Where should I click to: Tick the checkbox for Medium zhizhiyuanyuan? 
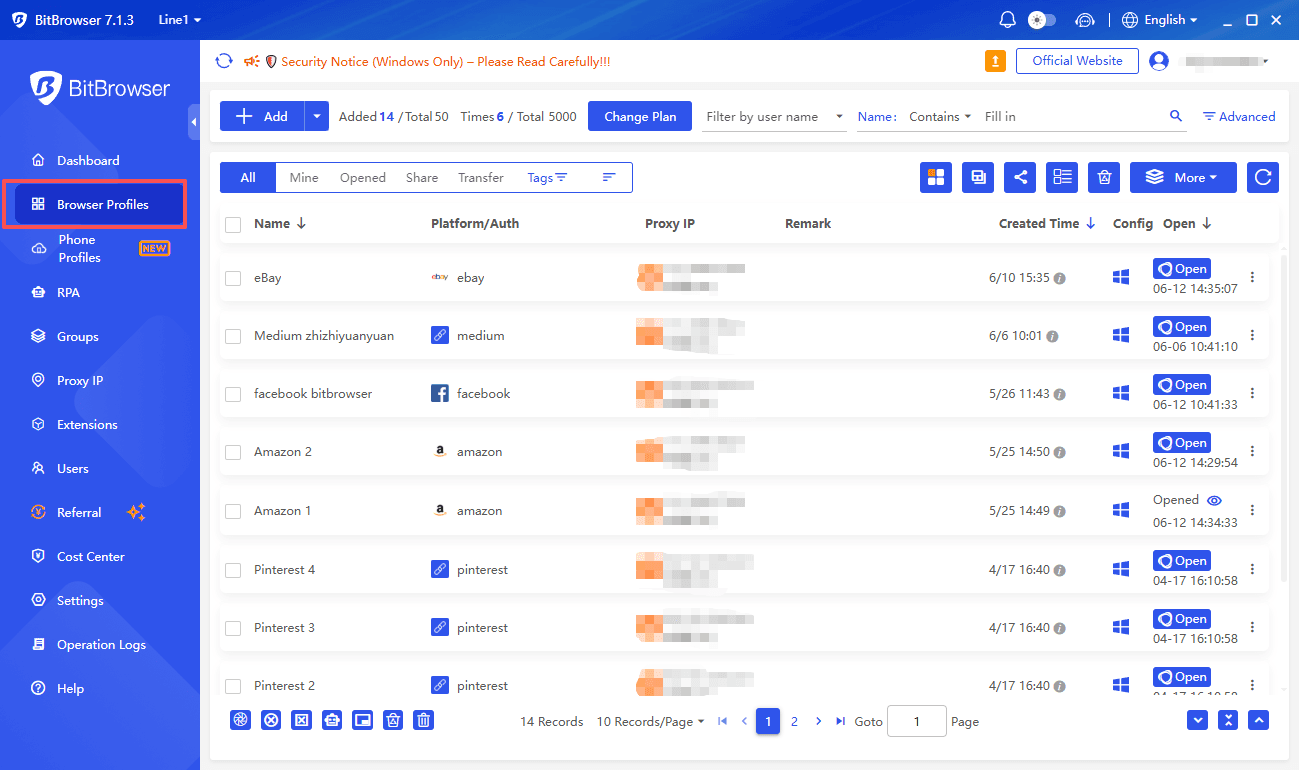(x=233, y=336)
